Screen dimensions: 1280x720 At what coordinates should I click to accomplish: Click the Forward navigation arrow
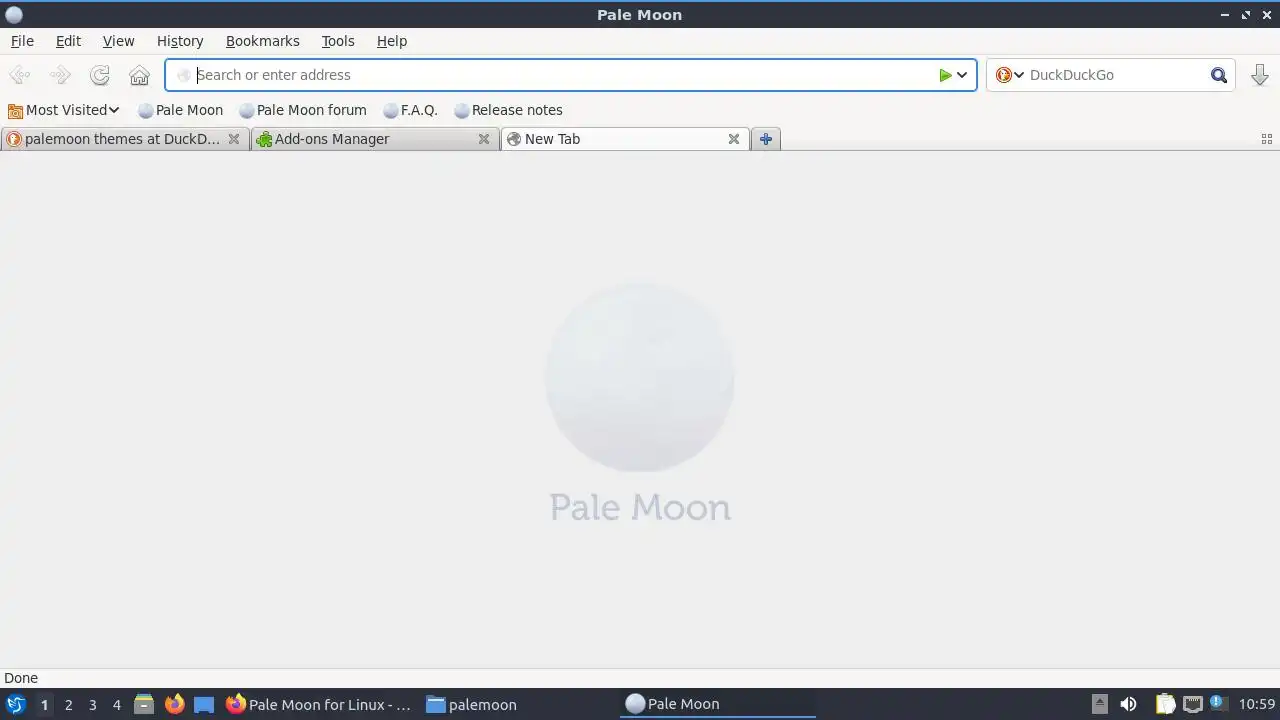60,75
